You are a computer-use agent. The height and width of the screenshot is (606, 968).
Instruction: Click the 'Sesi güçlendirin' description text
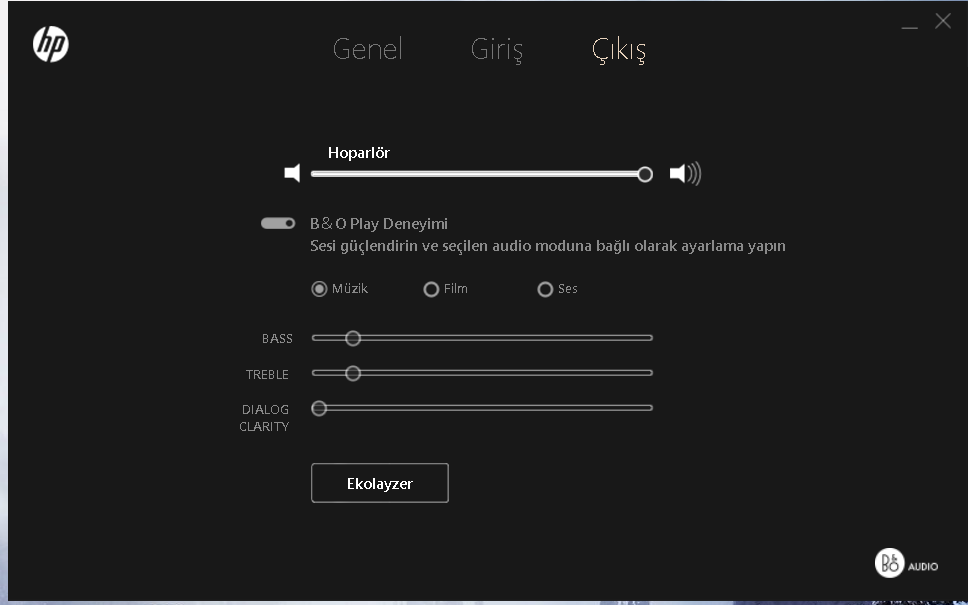click(x=548, y=246)
